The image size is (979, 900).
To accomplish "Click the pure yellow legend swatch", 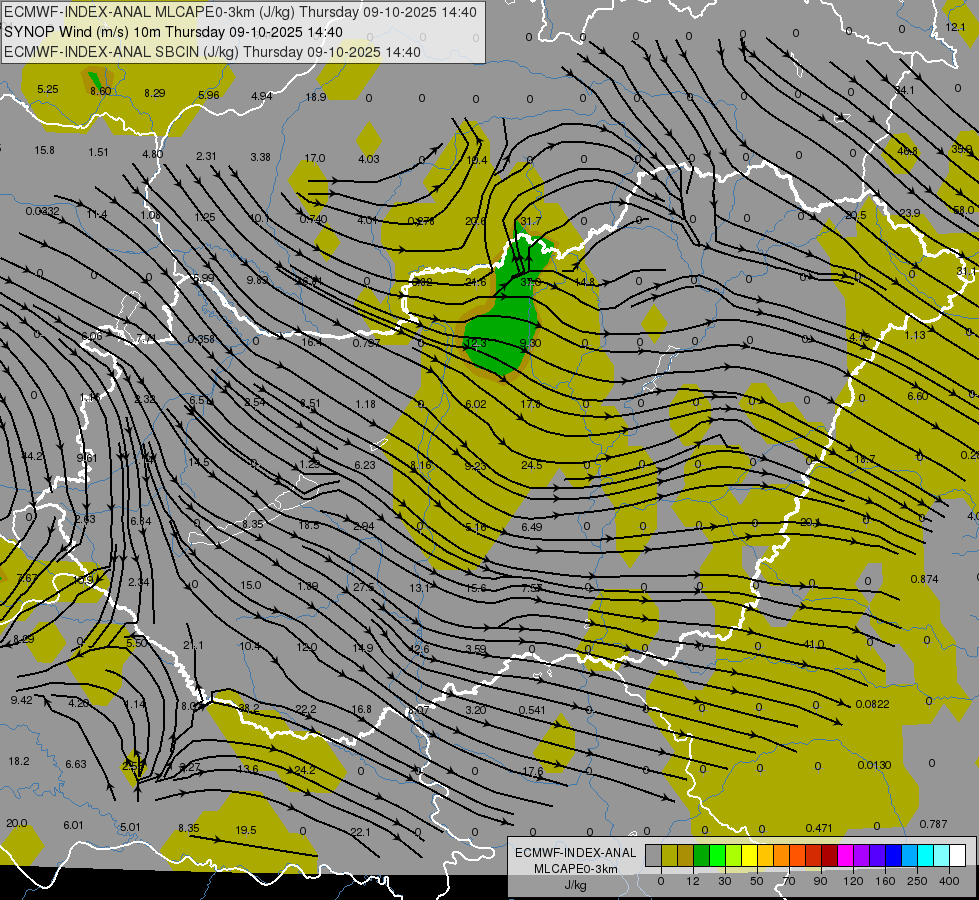I will (749, 855).
